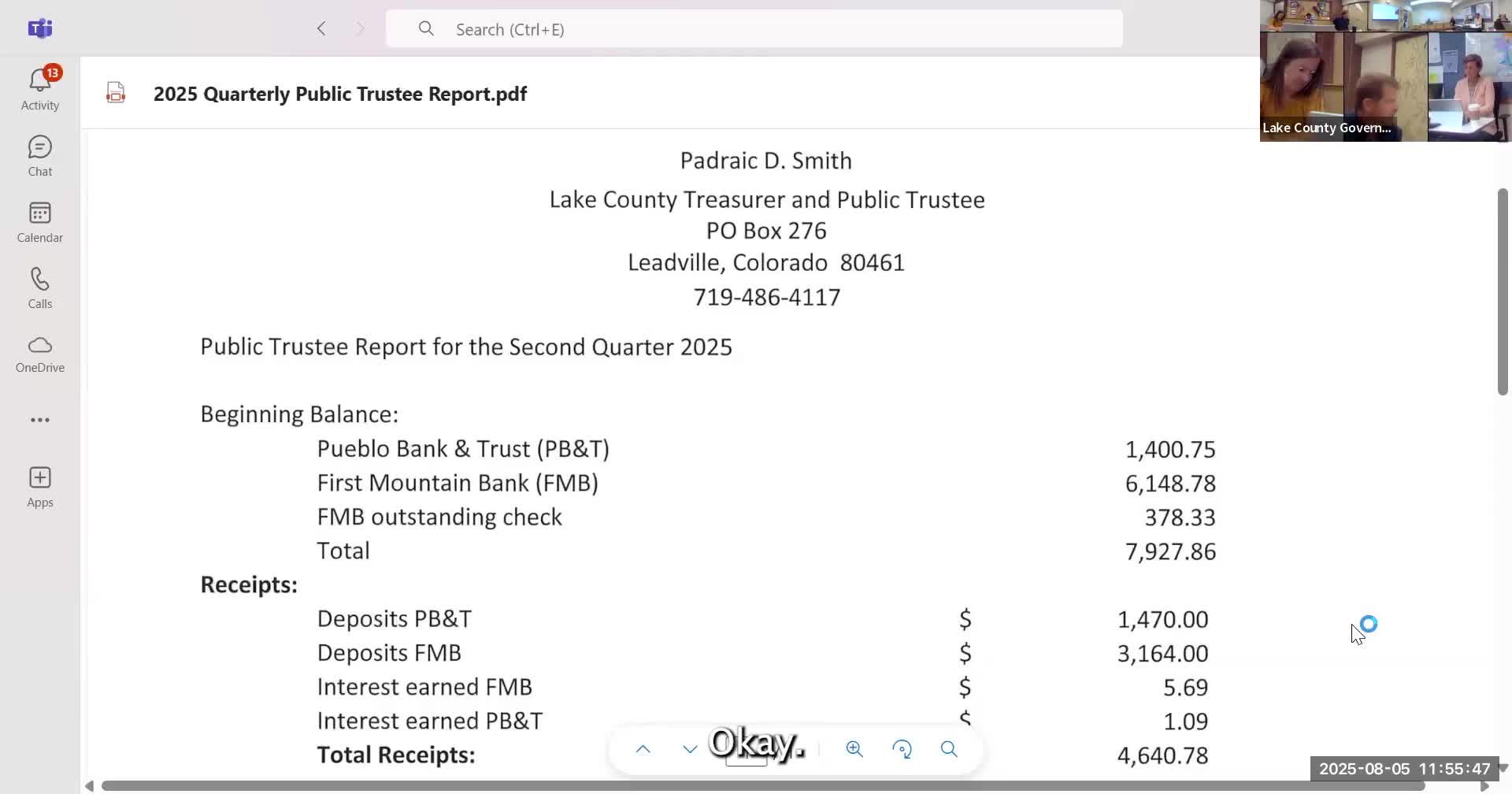Open the Calendar view

point(39,221)
